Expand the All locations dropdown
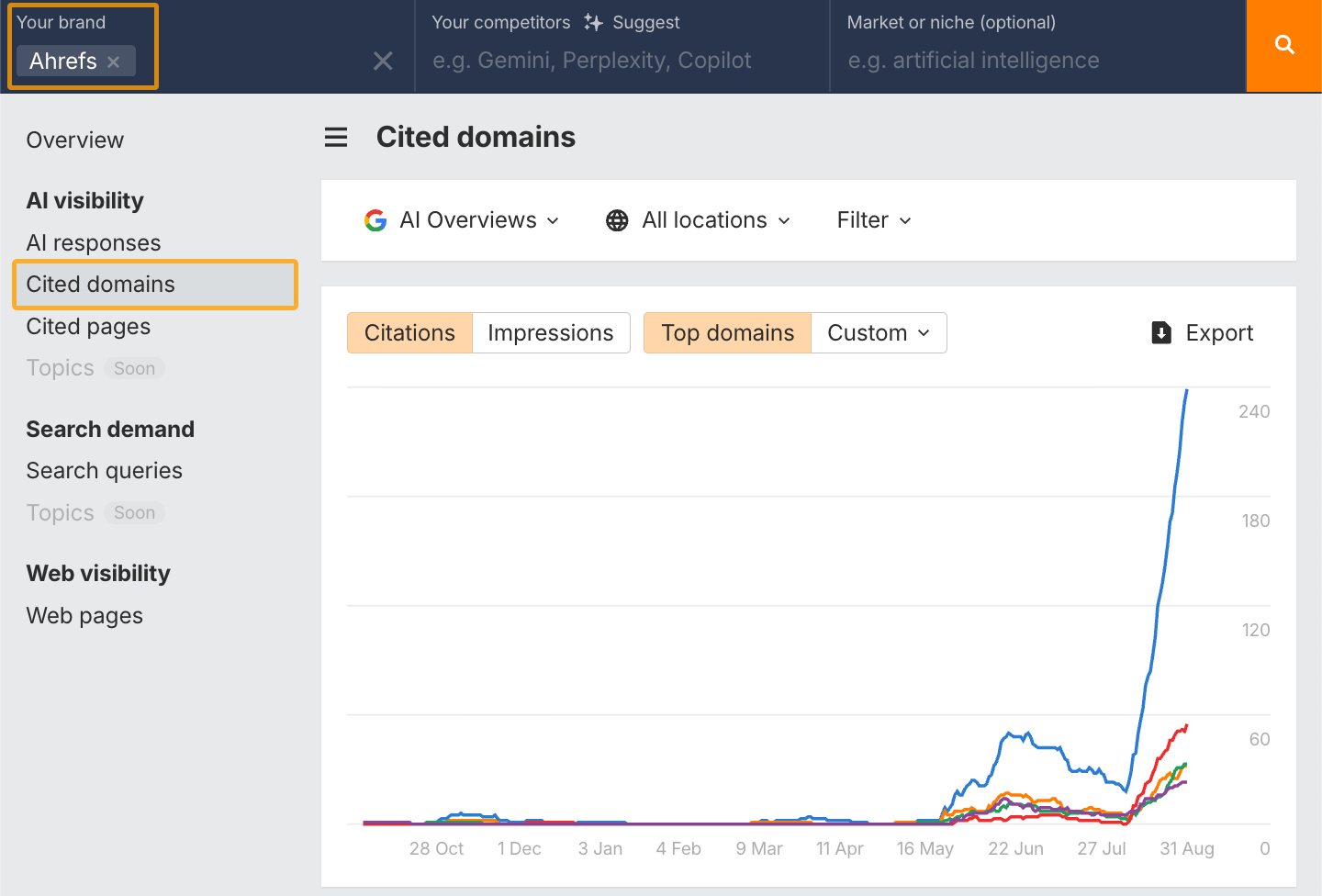1322x896 pixels. point(715,220)
